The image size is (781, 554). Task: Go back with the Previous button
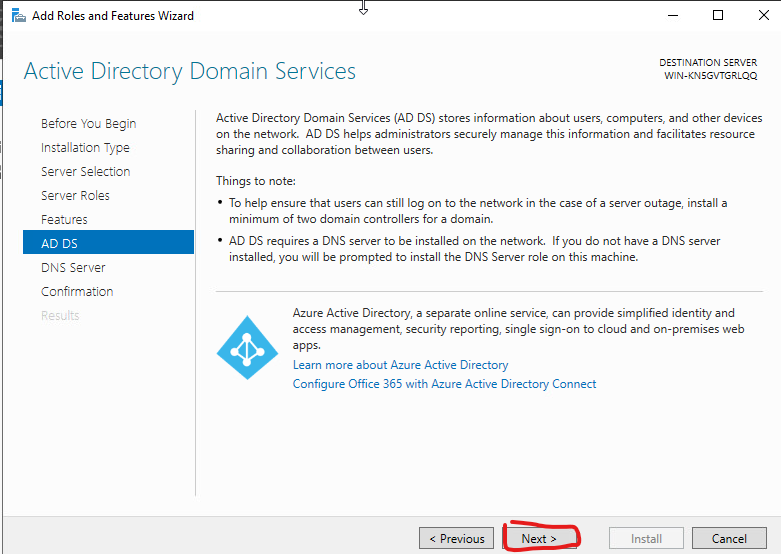[456, 539]
